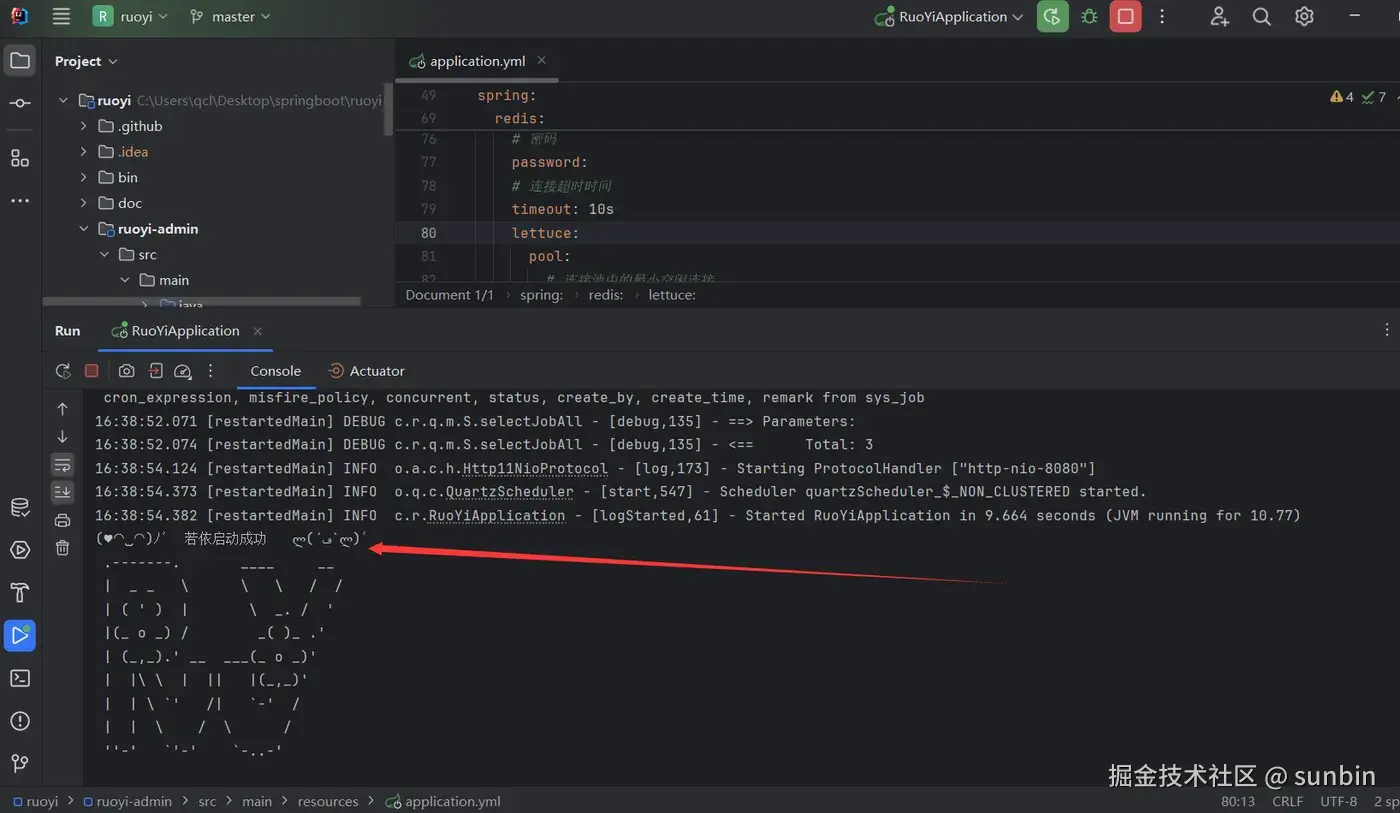Open IDE settings gear

click(1304, 17)
